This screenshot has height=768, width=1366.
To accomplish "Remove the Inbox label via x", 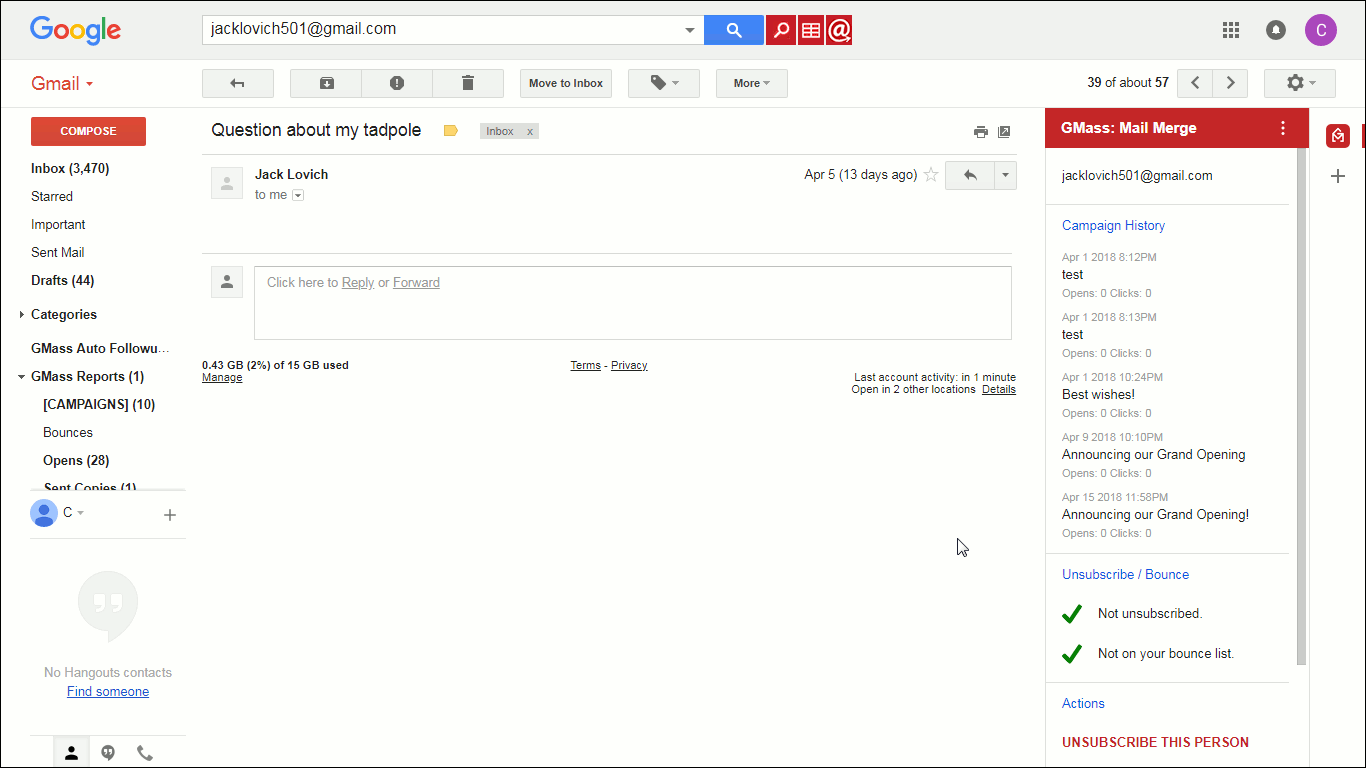I will tap(530, 131).
